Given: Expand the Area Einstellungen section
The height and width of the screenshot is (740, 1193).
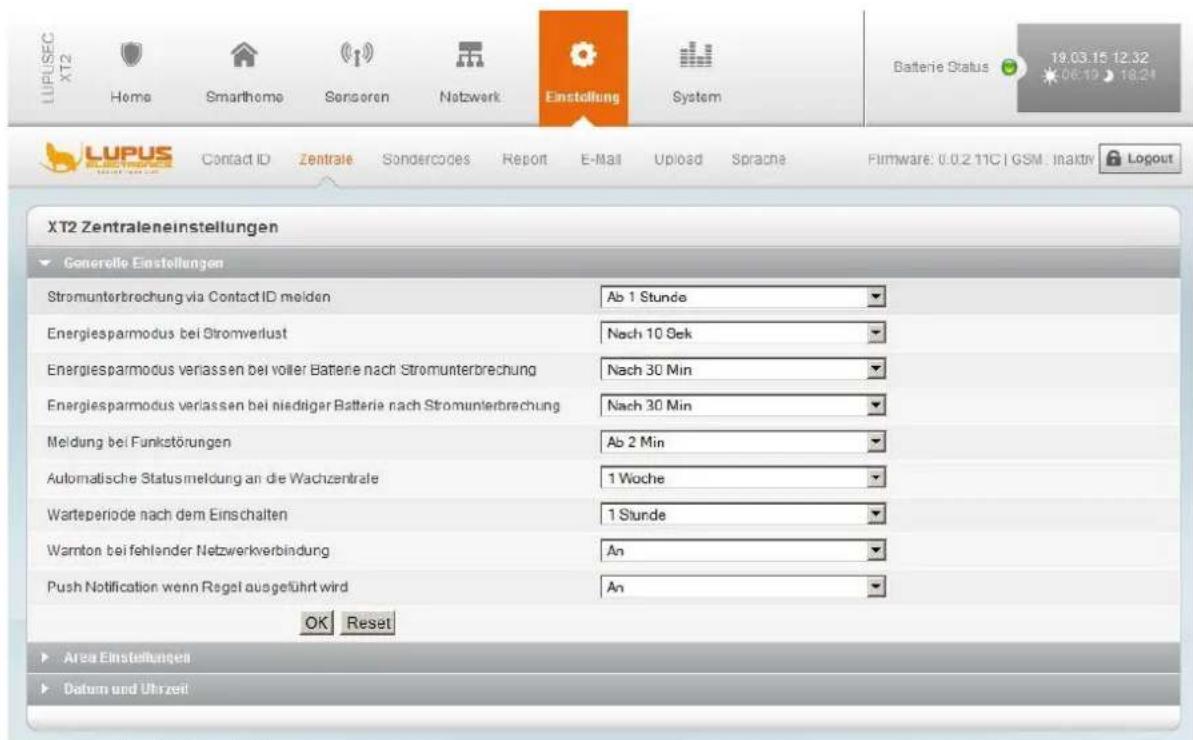Looking at the screenshot, I should point(603,657).
